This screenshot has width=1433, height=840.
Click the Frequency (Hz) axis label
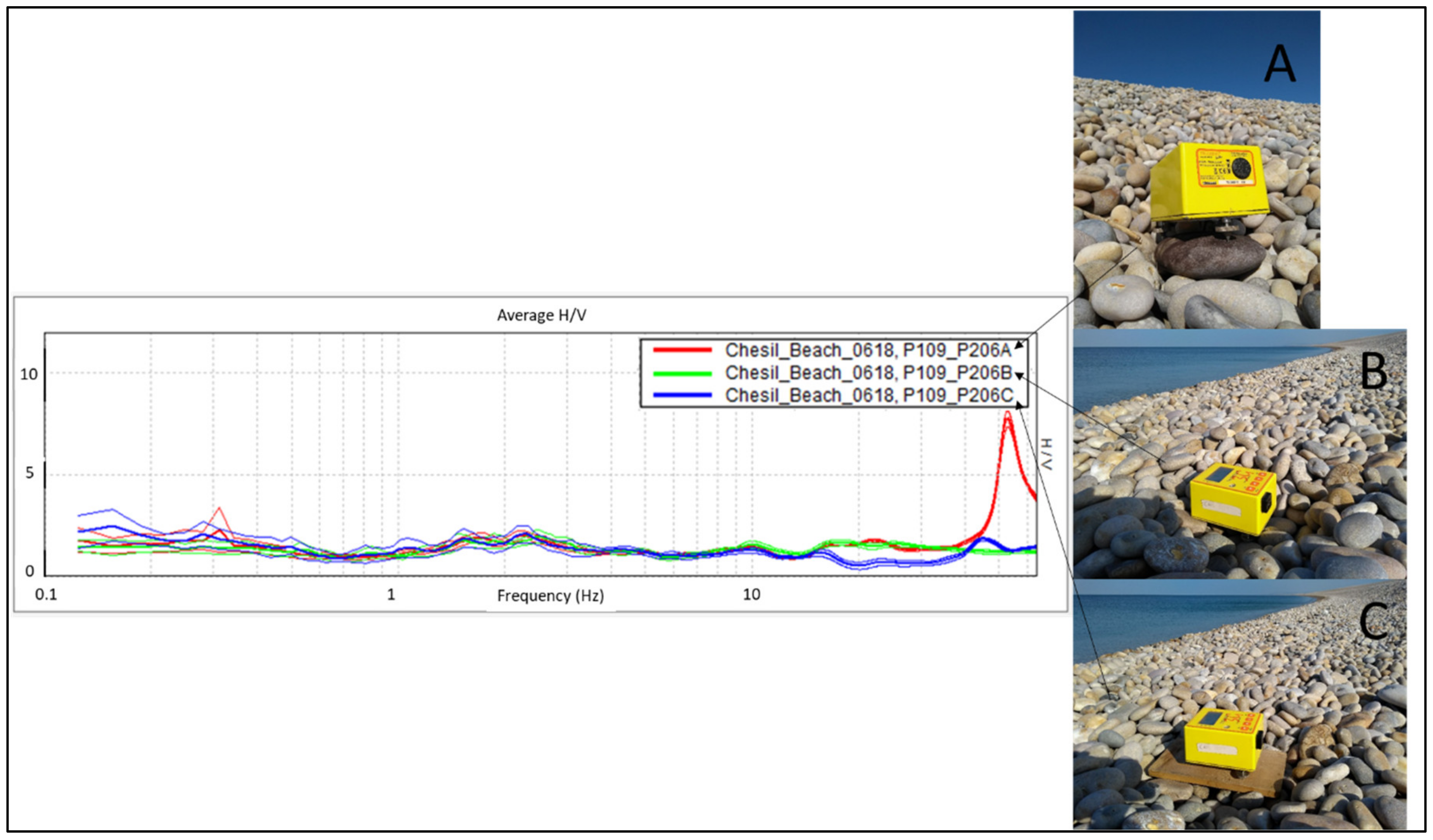pos(550,596)
